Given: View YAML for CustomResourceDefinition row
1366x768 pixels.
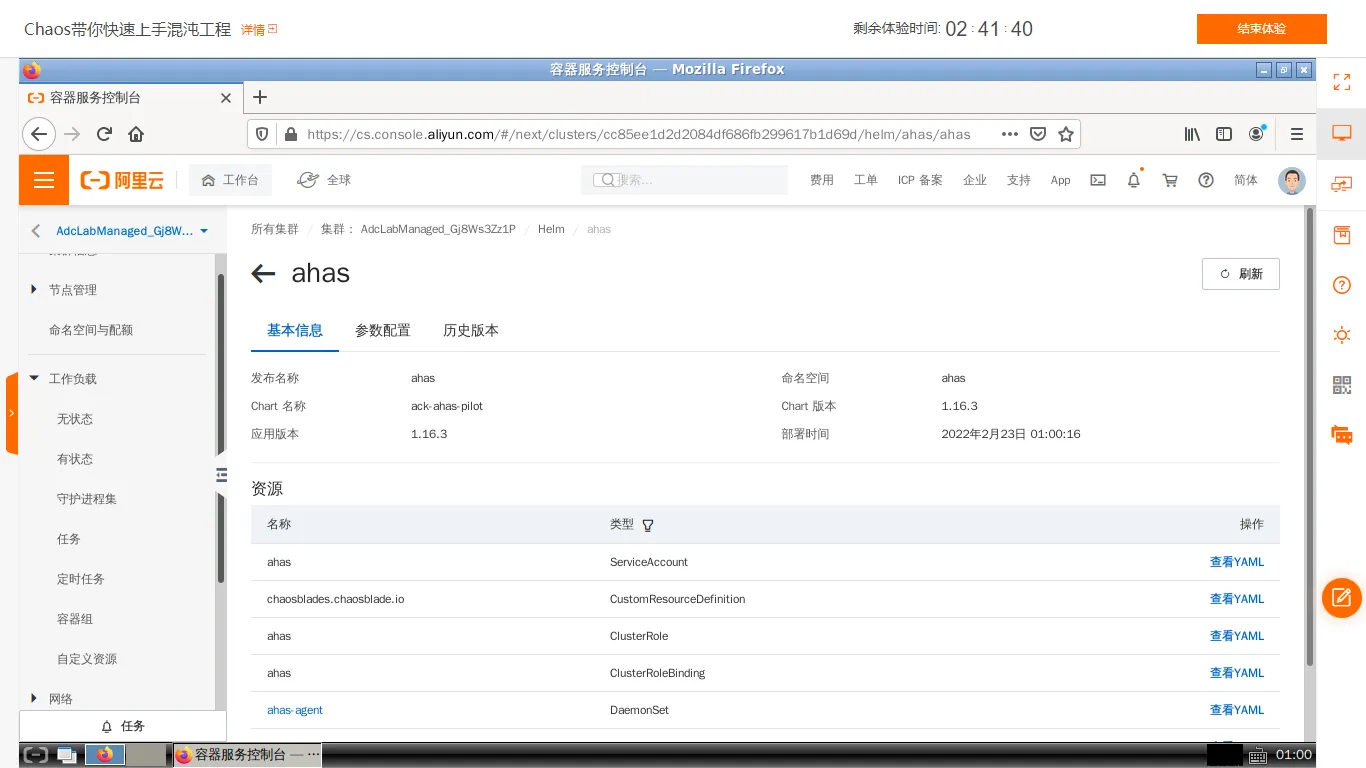Looking at the screenshot, I should pos(1237,599).
